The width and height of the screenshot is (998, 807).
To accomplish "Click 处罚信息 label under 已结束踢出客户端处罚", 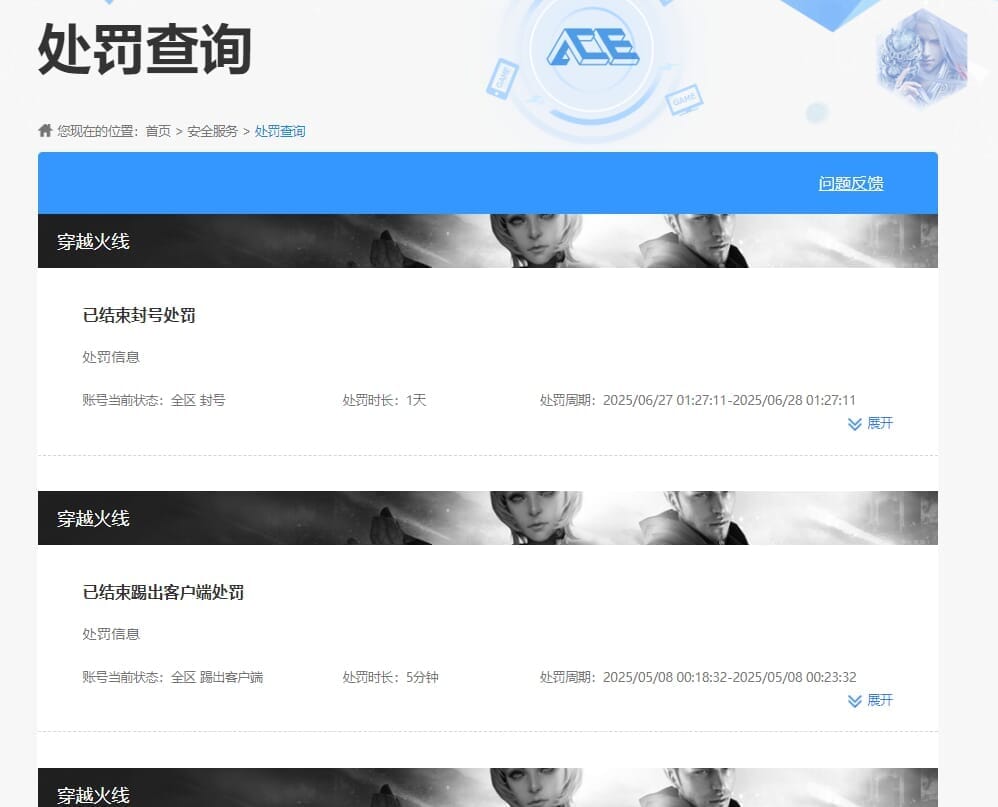I will click(111, 634).
